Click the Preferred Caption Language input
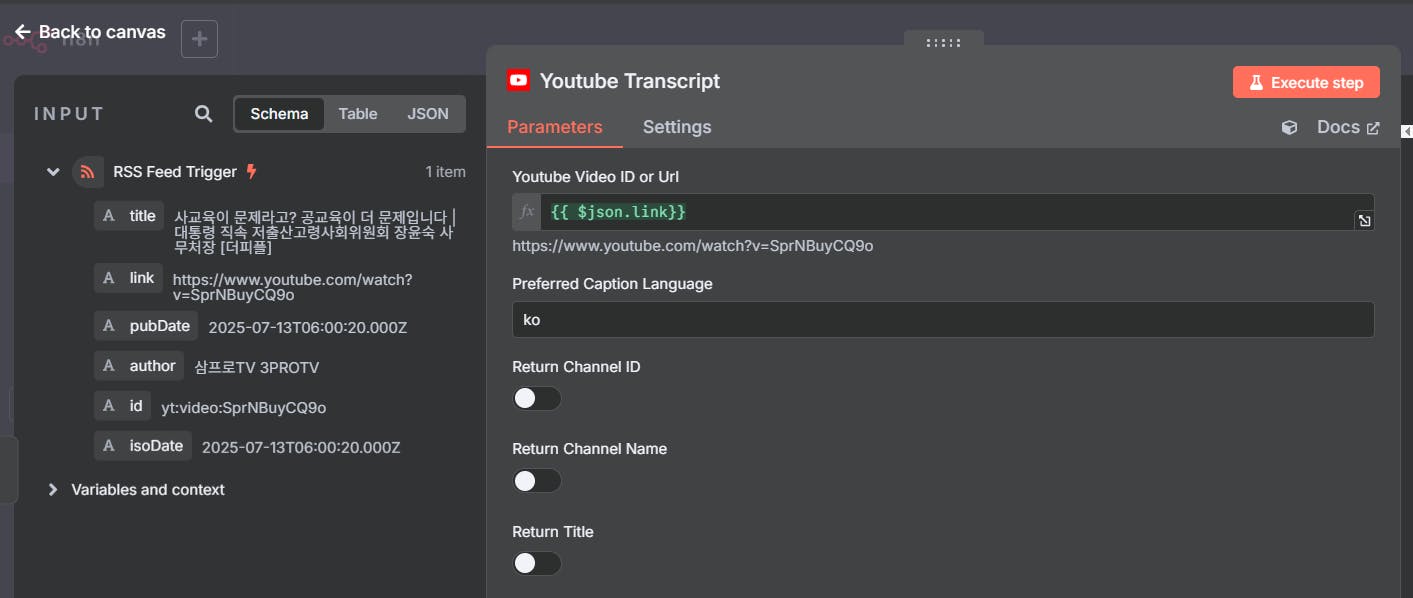The height and width of the screenshot is (598, 1413). point(943,320)
